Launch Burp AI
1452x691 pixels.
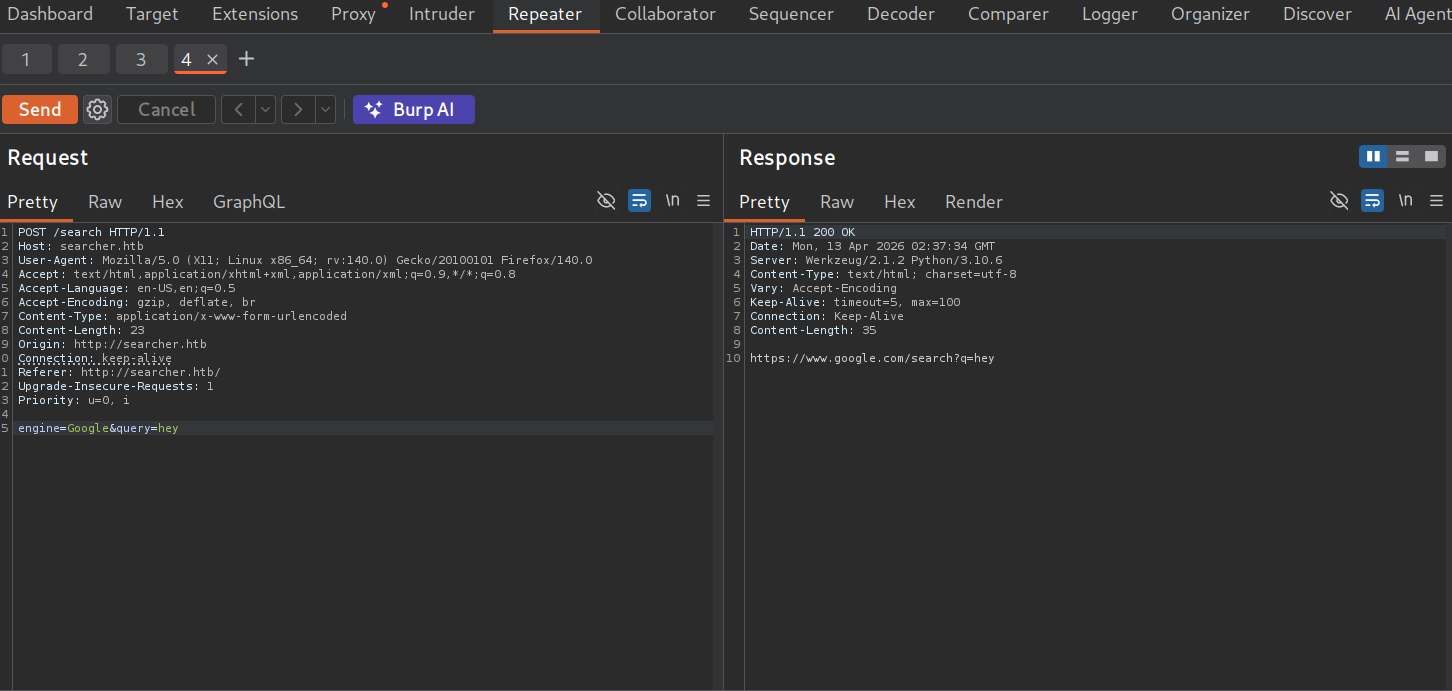[414, 110]
